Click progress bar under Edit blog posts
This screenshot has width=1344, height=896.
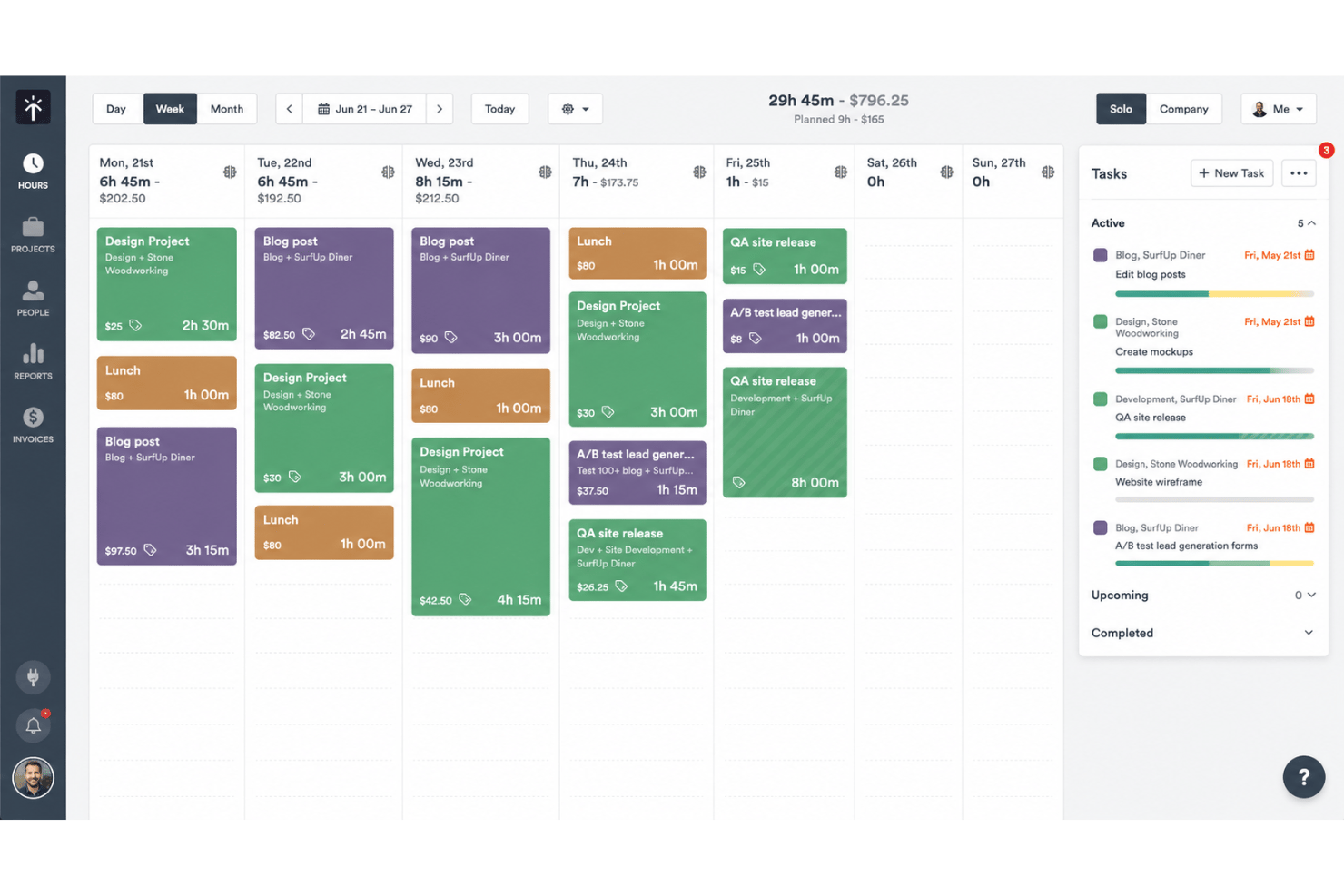1214,294
